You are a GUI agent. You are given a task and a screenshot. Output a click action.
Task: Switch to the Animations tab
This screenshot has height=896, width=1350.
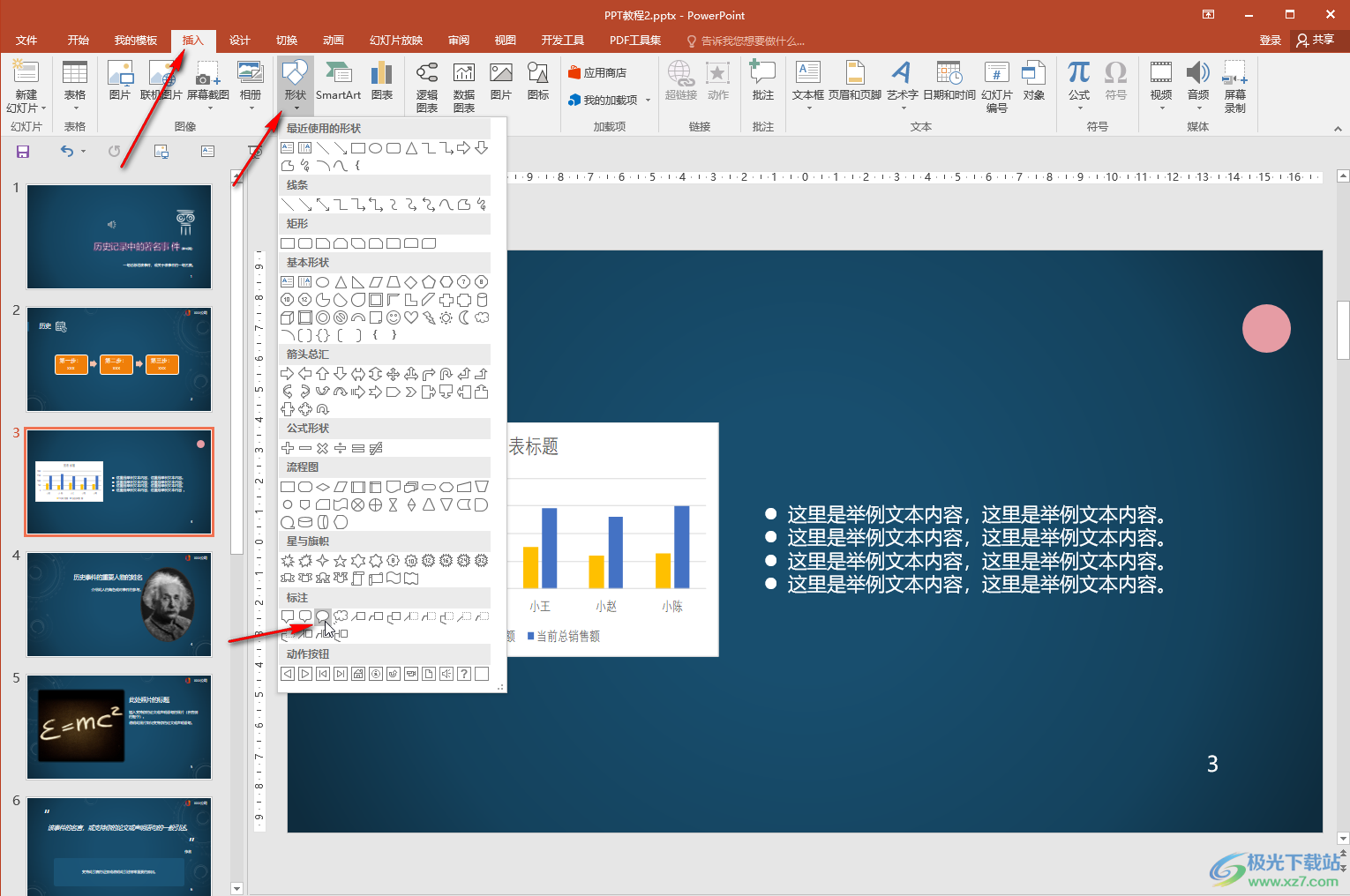334,41
